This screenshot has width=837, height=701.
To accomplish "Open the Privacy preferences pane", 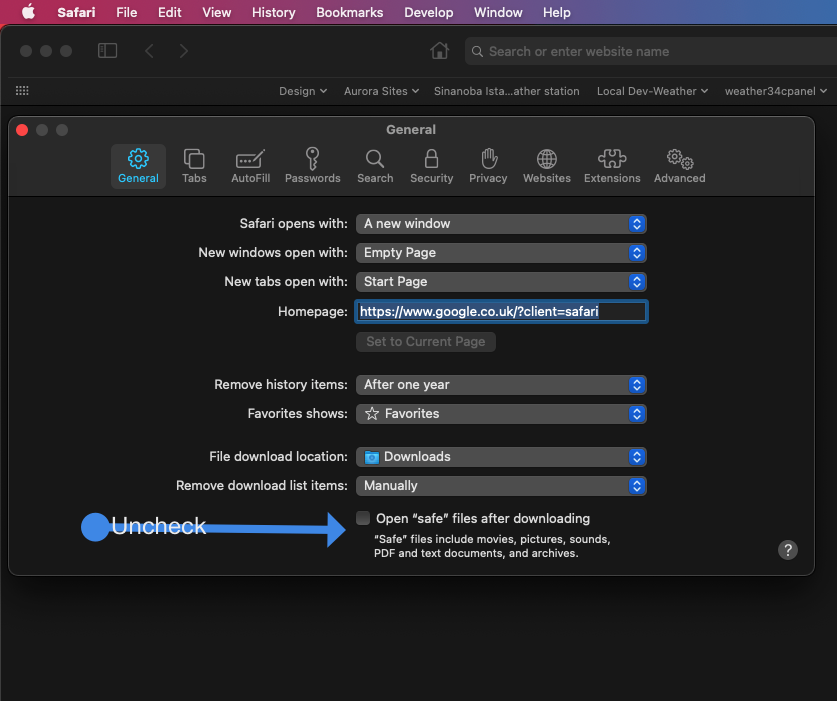I will tap(488, 167).
